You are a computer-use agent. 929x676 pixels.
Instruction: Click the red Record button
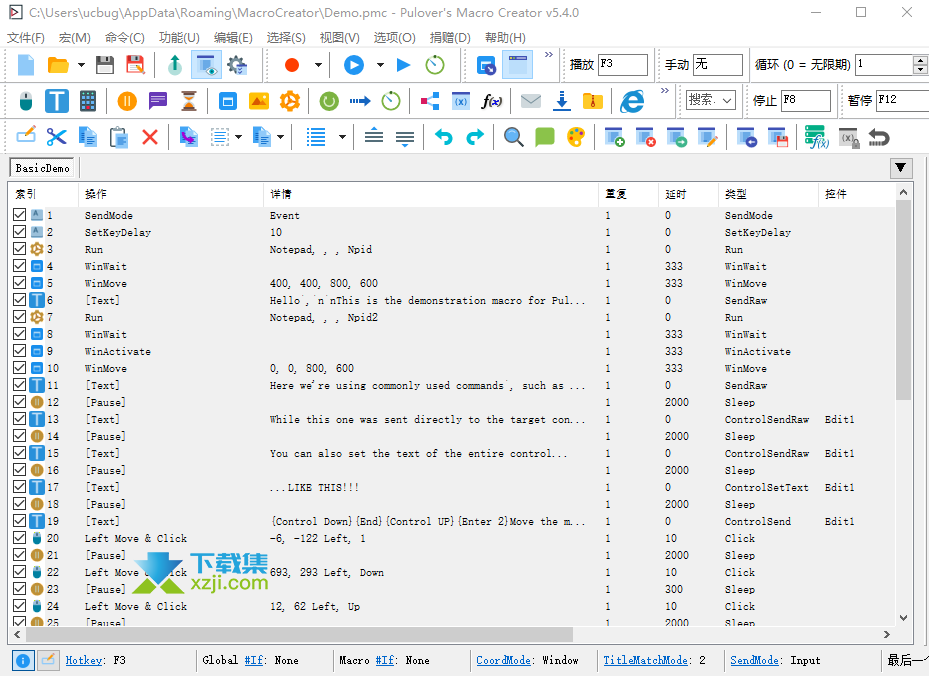point(291,65)
